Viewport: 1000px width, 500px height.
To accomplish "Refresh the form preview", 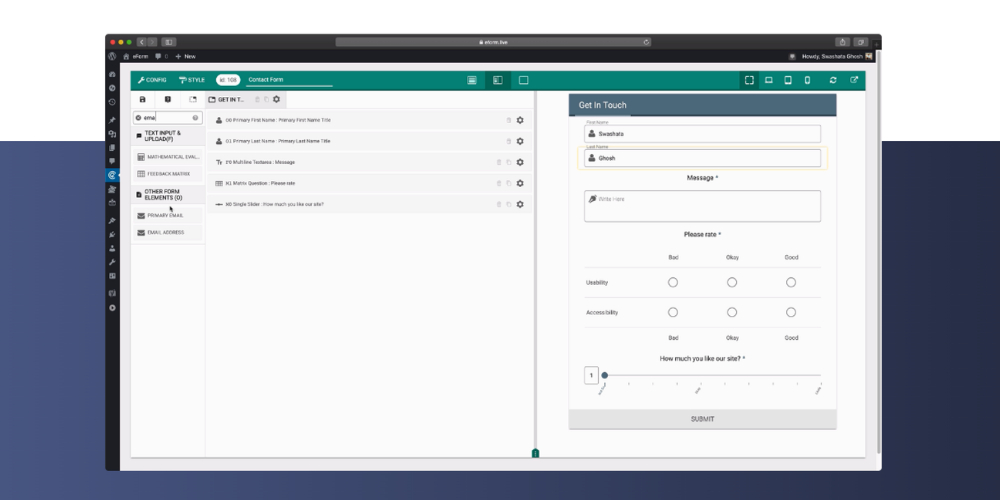I will [x=833, y=80].
